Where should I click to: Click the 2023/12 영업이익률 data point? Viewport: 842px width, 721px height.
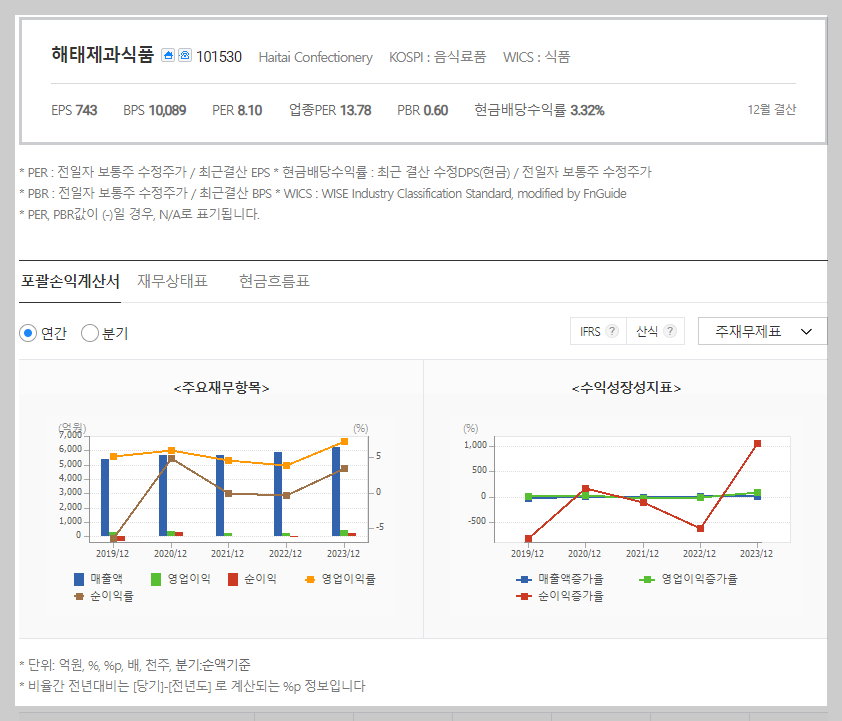click(344, 441)
